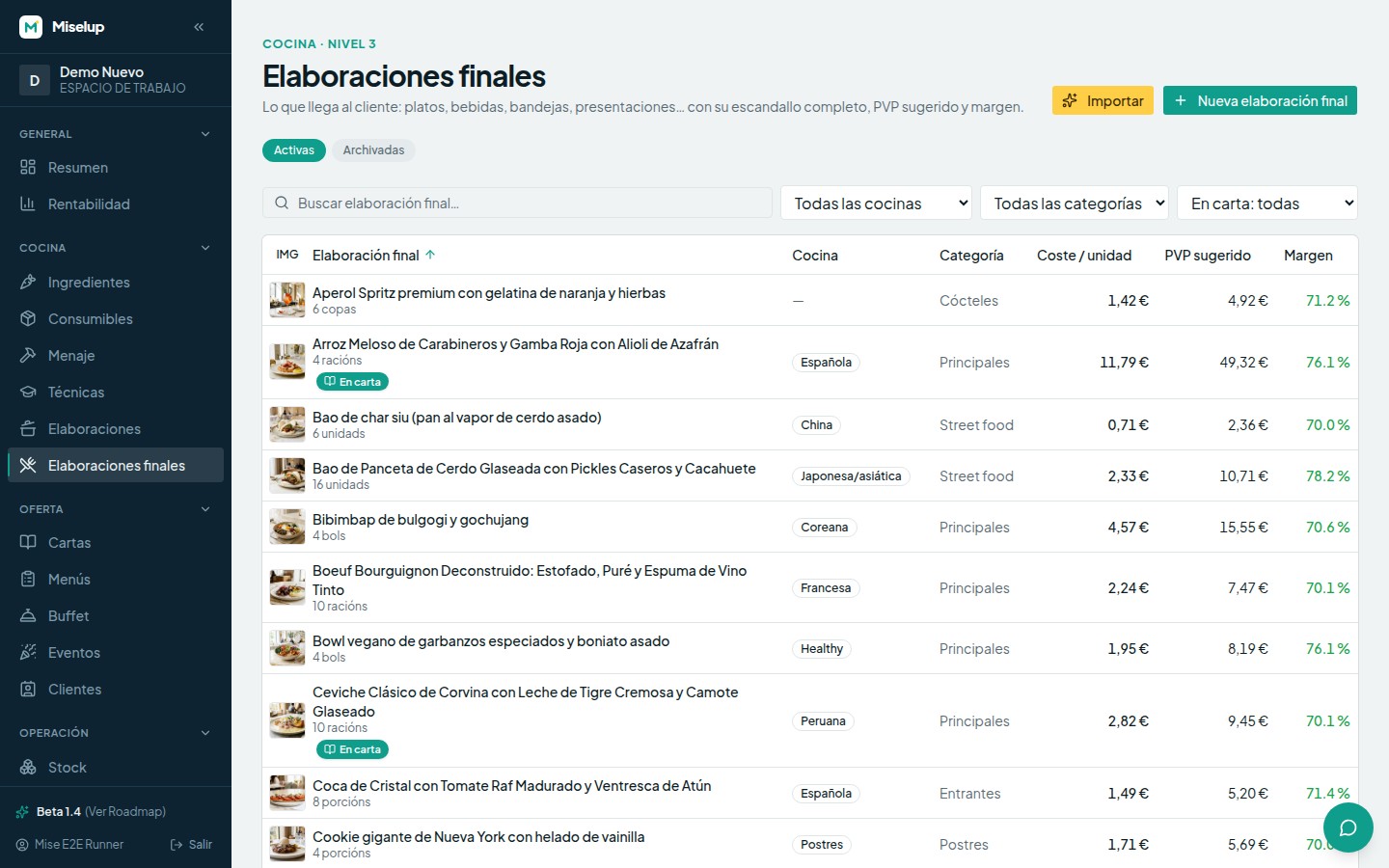Click the Miselup logo icon
Screen dimensions: 1389x868
[x=31, y=27]
